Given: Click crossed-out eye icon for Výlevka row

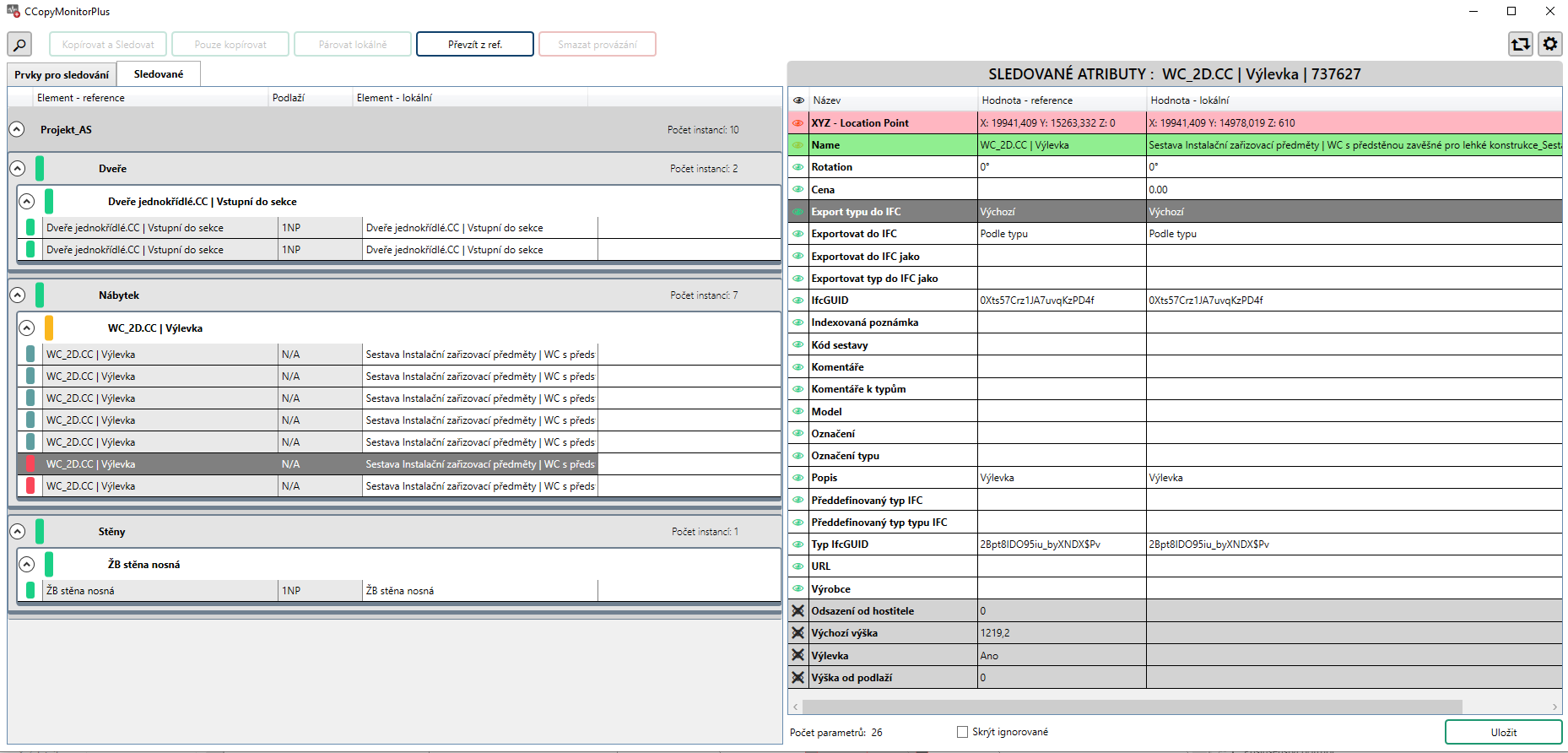Looking at the screenshot, I should (x=798, y=655).
